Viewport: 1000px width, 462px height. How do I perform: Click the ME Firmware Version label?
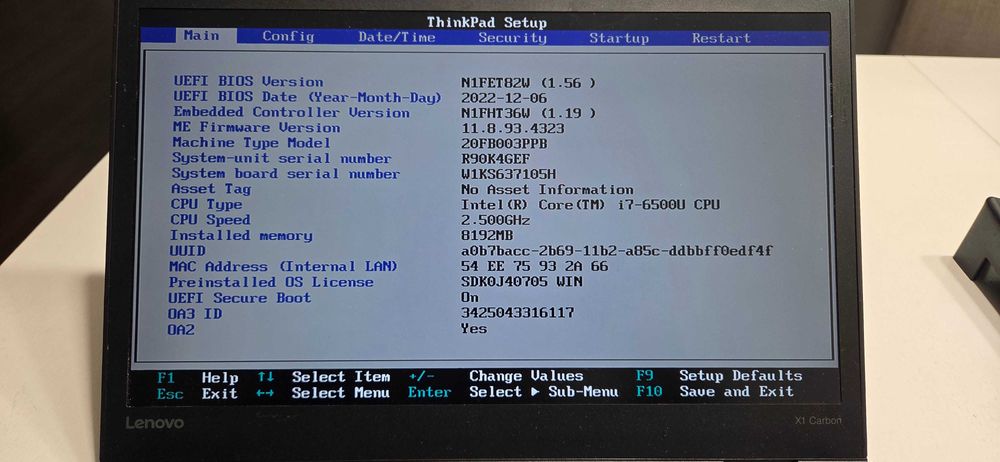[x=256, y=128]
